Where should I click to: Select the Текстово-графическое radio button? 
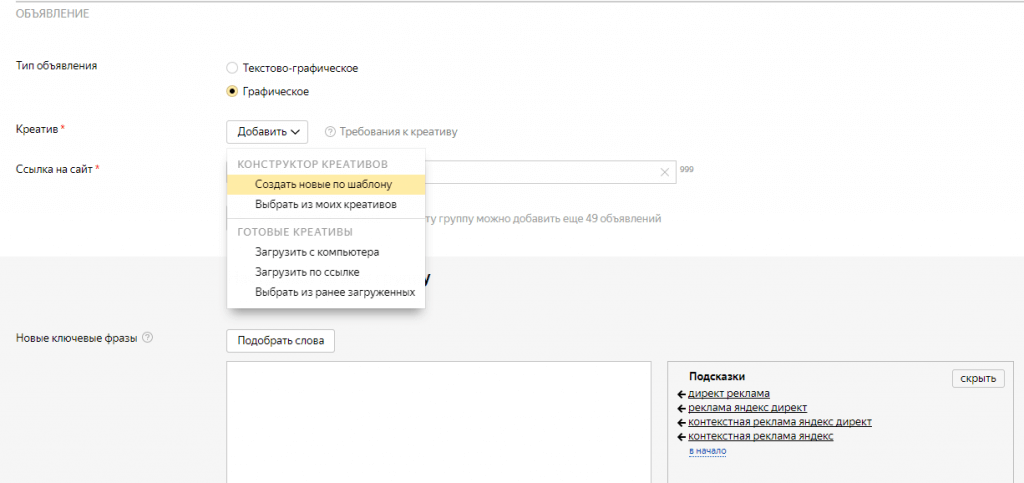(x=233, y=68)
